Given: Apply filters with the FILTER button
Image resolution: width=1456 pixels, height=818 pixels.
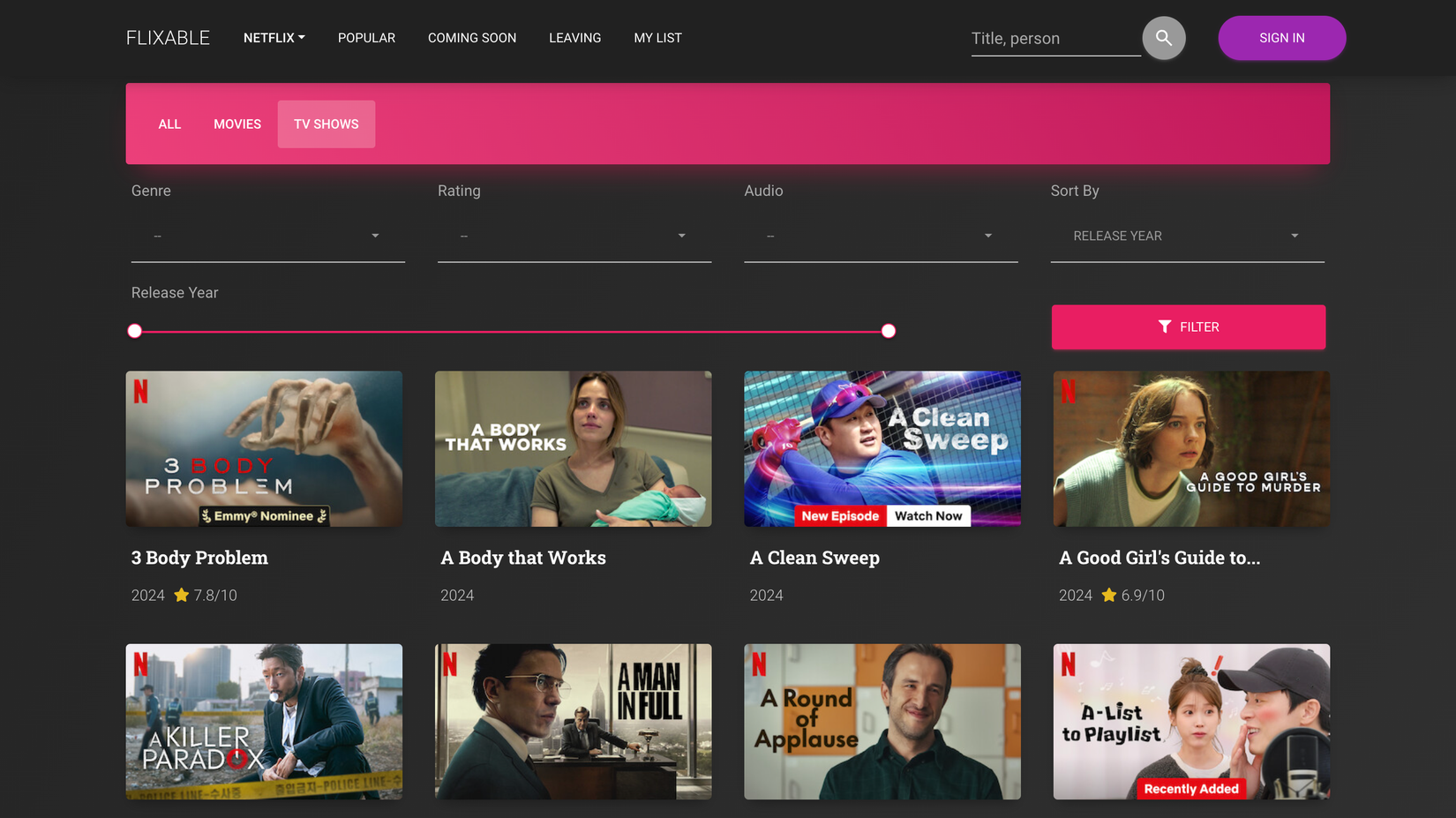Looking at the screenshot, I should pos(1189,327).
